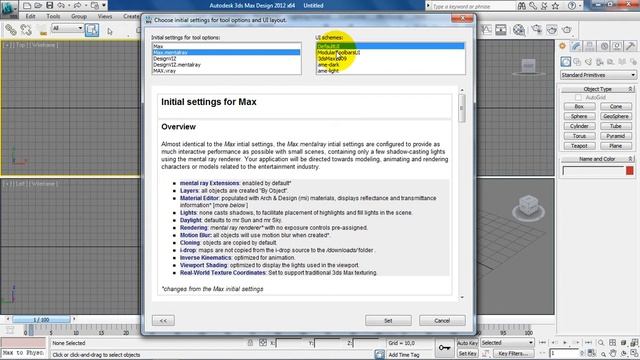Click the Sphere primitive button
The width and height of the screenshot is (640, 360).
[579, 116]
